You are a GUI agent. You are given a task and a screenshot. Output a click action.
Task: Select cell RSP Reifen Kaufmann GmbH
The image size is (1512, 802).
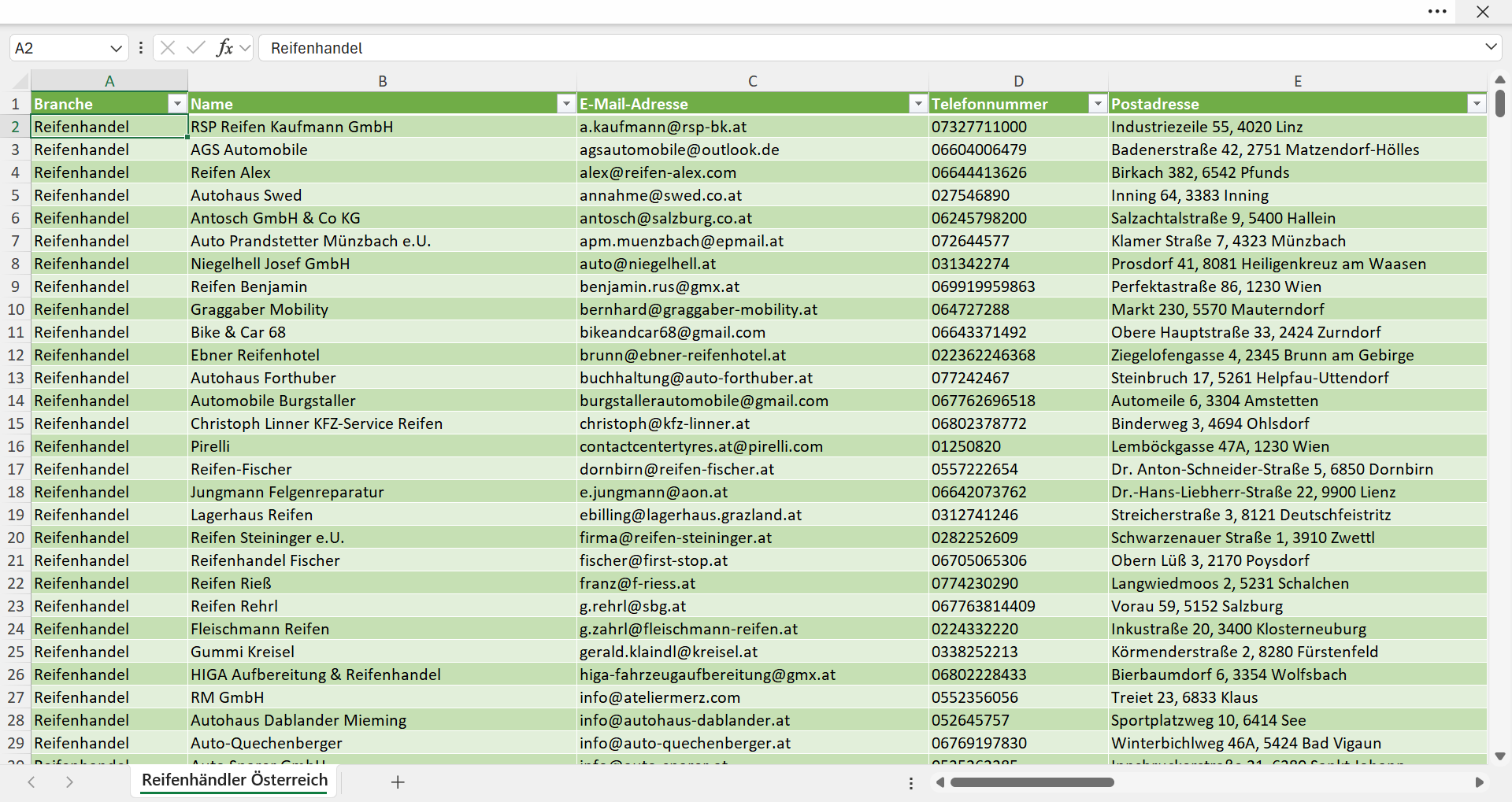point(383,127)
